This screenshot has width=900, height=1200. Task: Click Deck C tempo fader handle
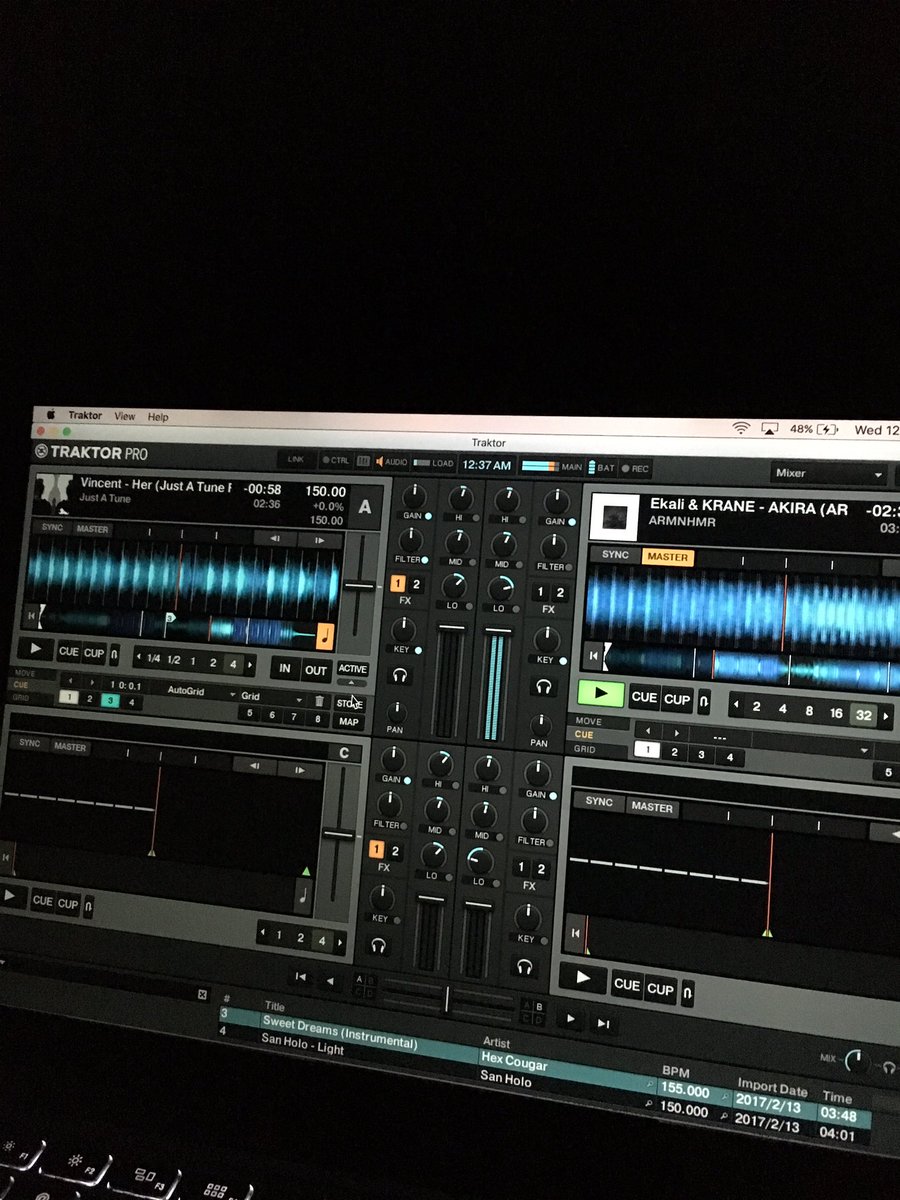(338, 834)
